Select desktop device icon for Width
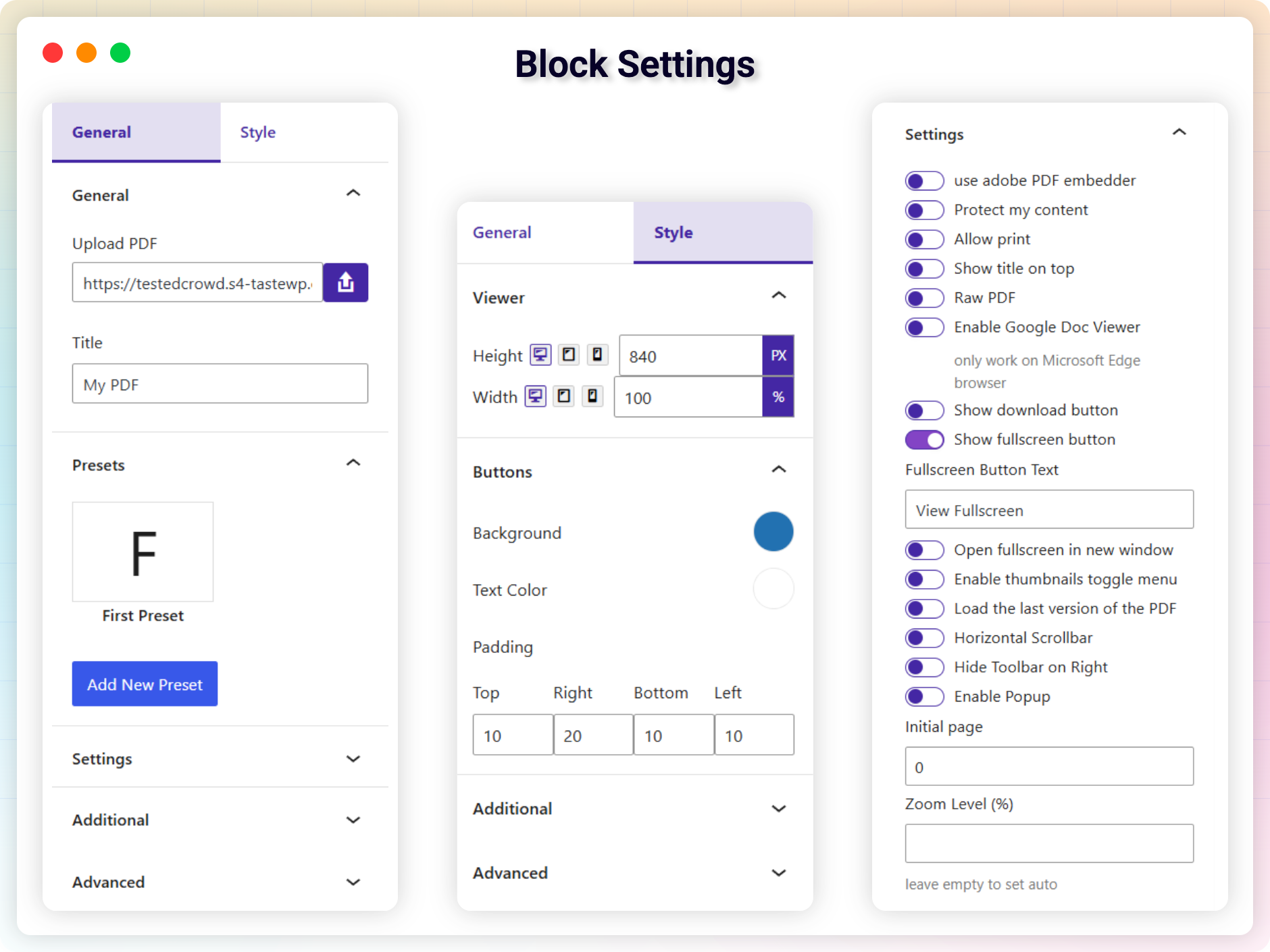 (x=536, y=396)
